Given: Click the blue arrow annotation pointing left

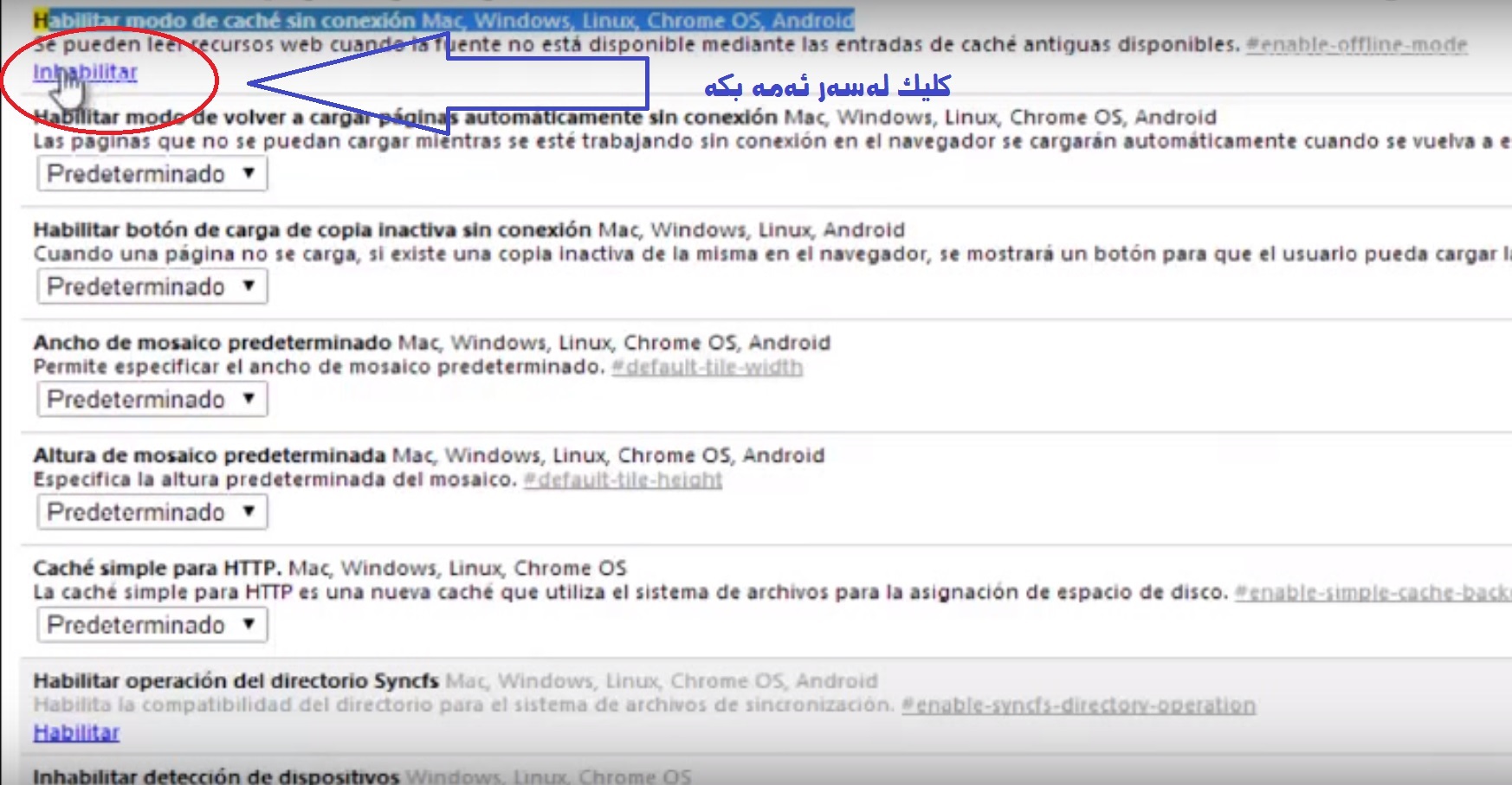Looking at the screenshot, I should (x=450, y=84).
